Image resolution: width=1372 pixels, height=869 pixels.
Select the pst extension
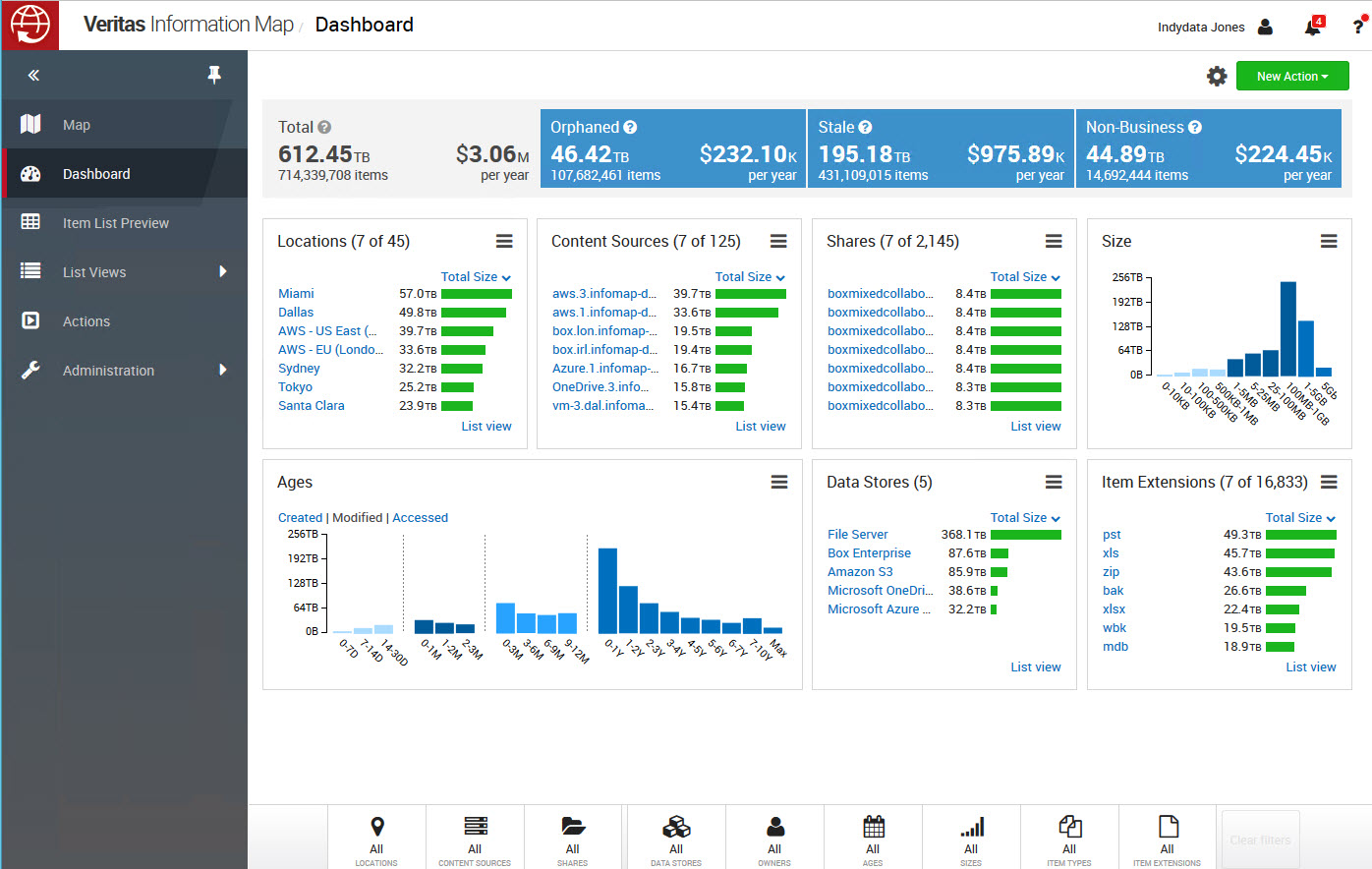coord(1112,535)
